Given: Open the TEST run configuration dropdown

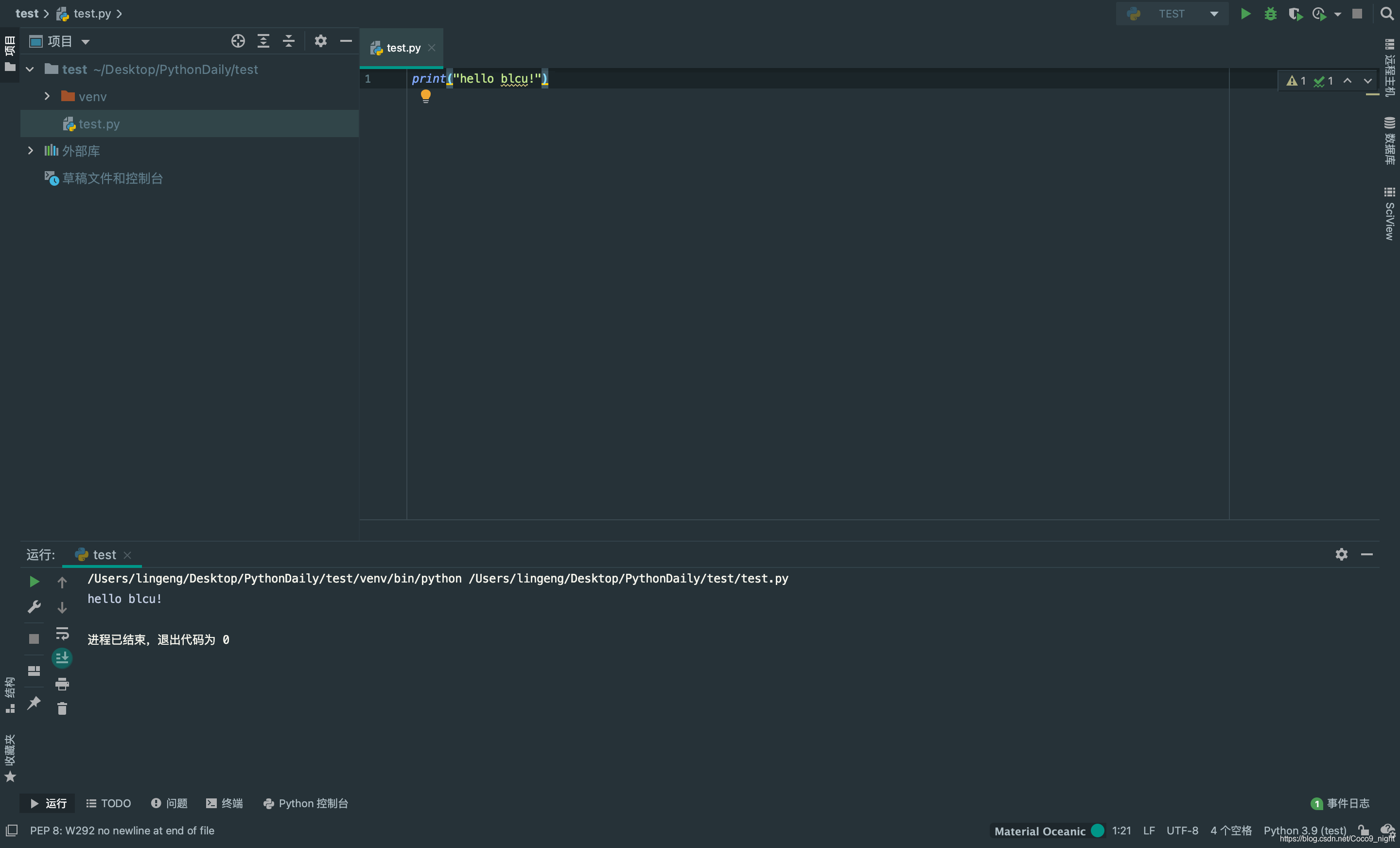Looking at the screenshot, I should pos(1172,14).
